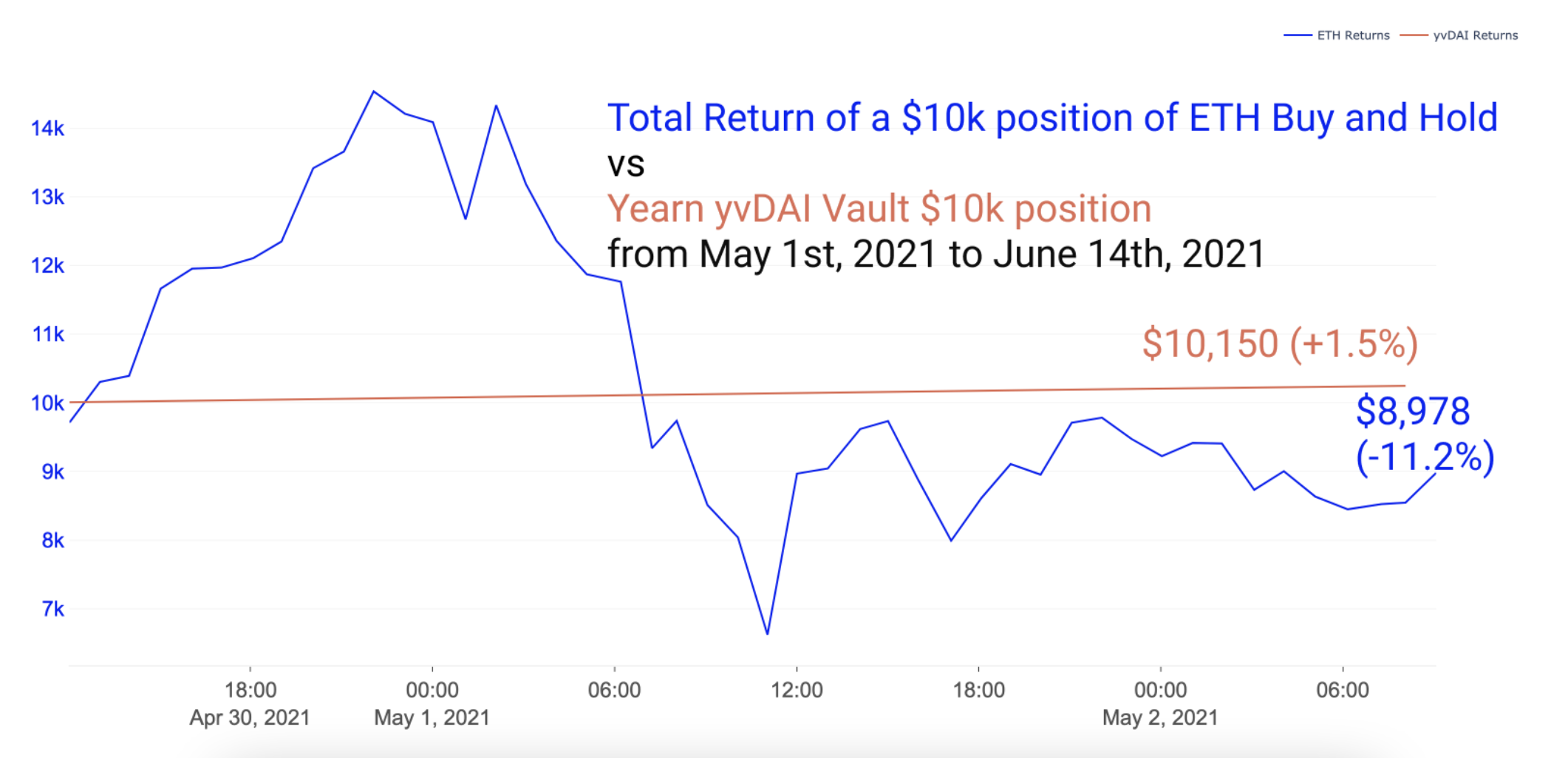Screen dimensions: 1568x758
Task: Click the $8,978 (-11.2%) annotation
Action: click(x=1422, y=434)
